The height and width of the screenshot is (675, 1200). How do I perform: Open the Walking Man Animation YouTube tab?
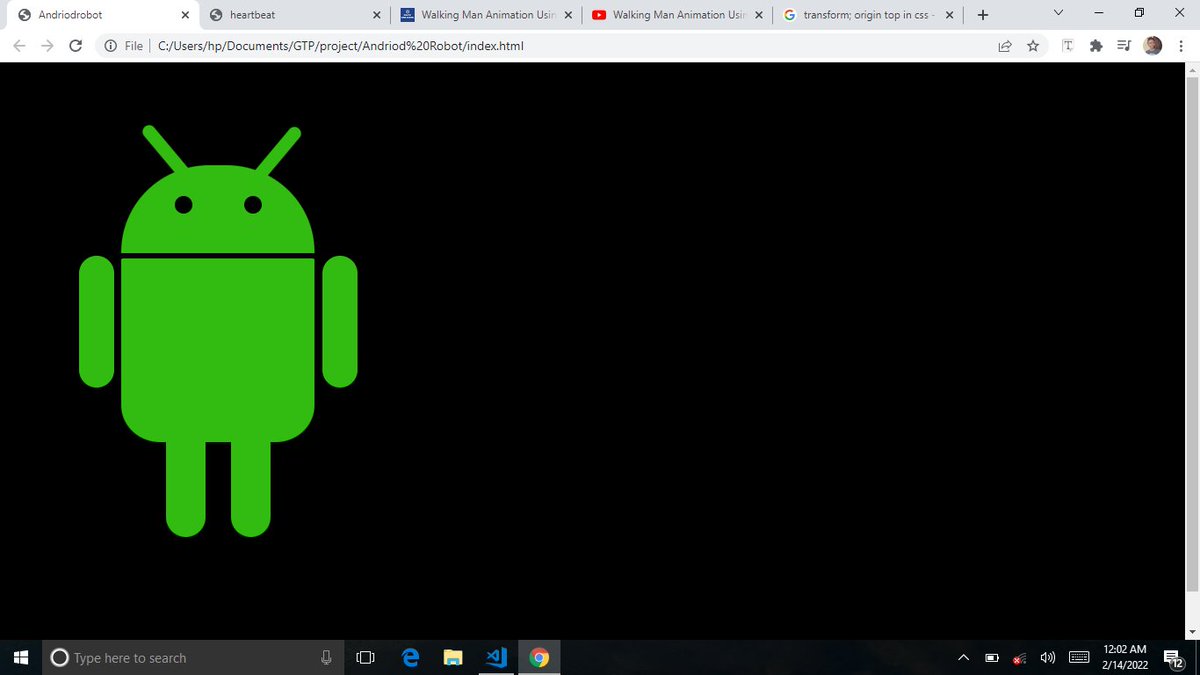coord(672,14)
